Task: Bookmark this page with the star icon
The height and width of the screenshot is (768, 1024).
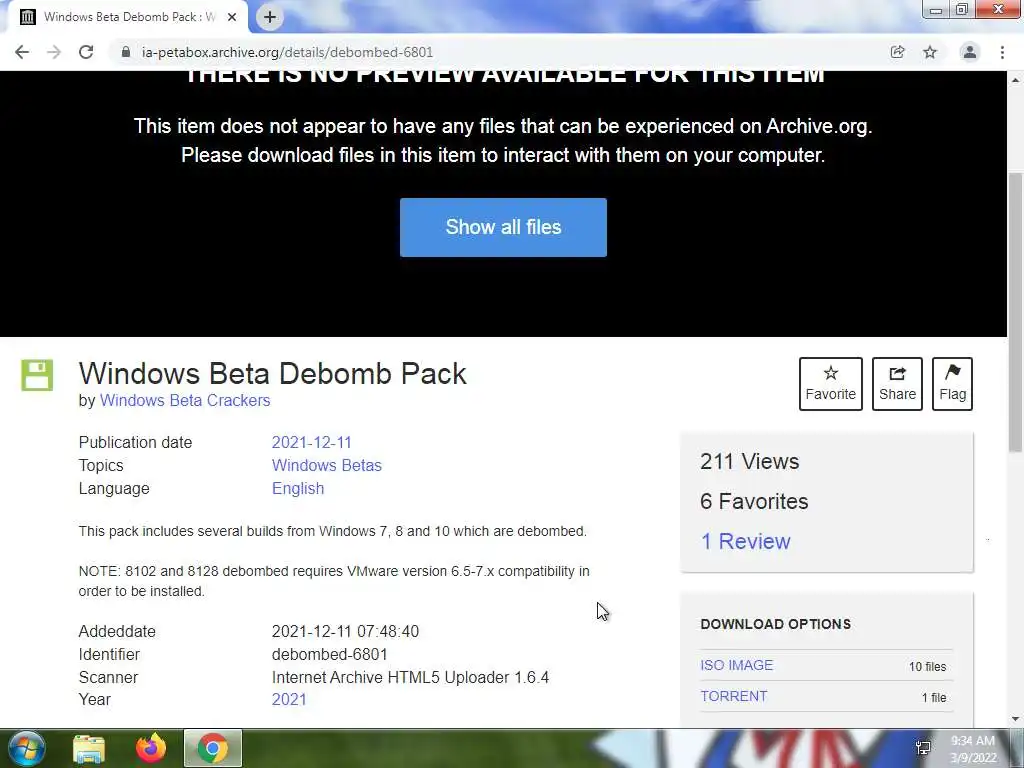Action: click(x=930, y=52)
